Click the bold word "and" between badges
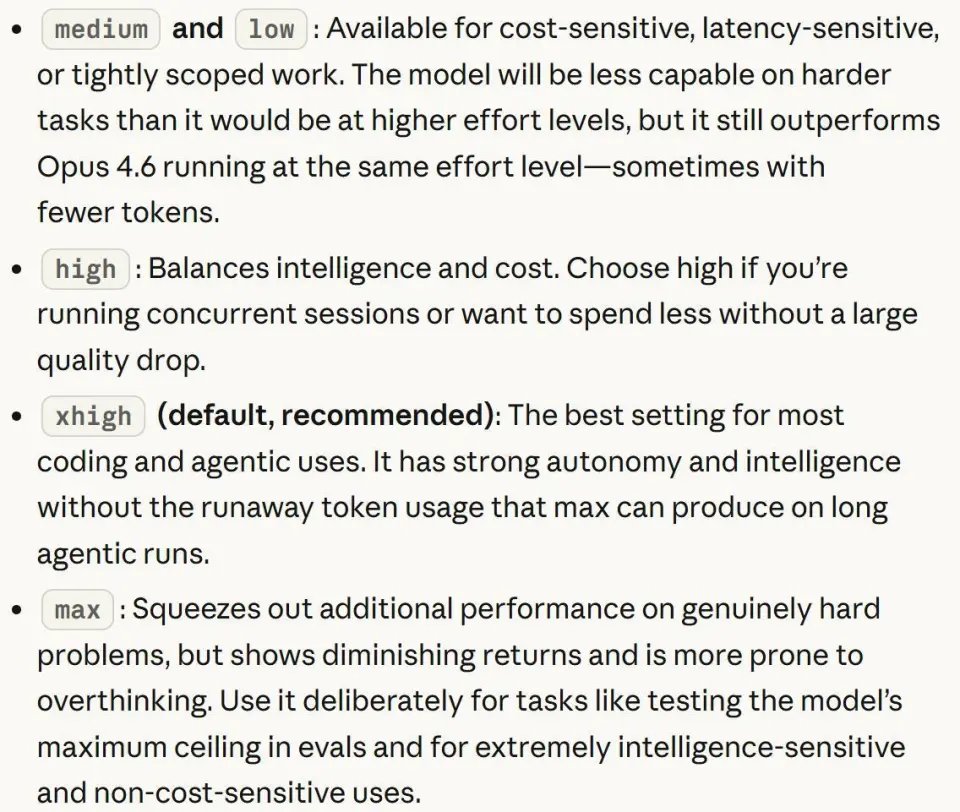This screenshot has height=812, width=960. coord(197,29)
